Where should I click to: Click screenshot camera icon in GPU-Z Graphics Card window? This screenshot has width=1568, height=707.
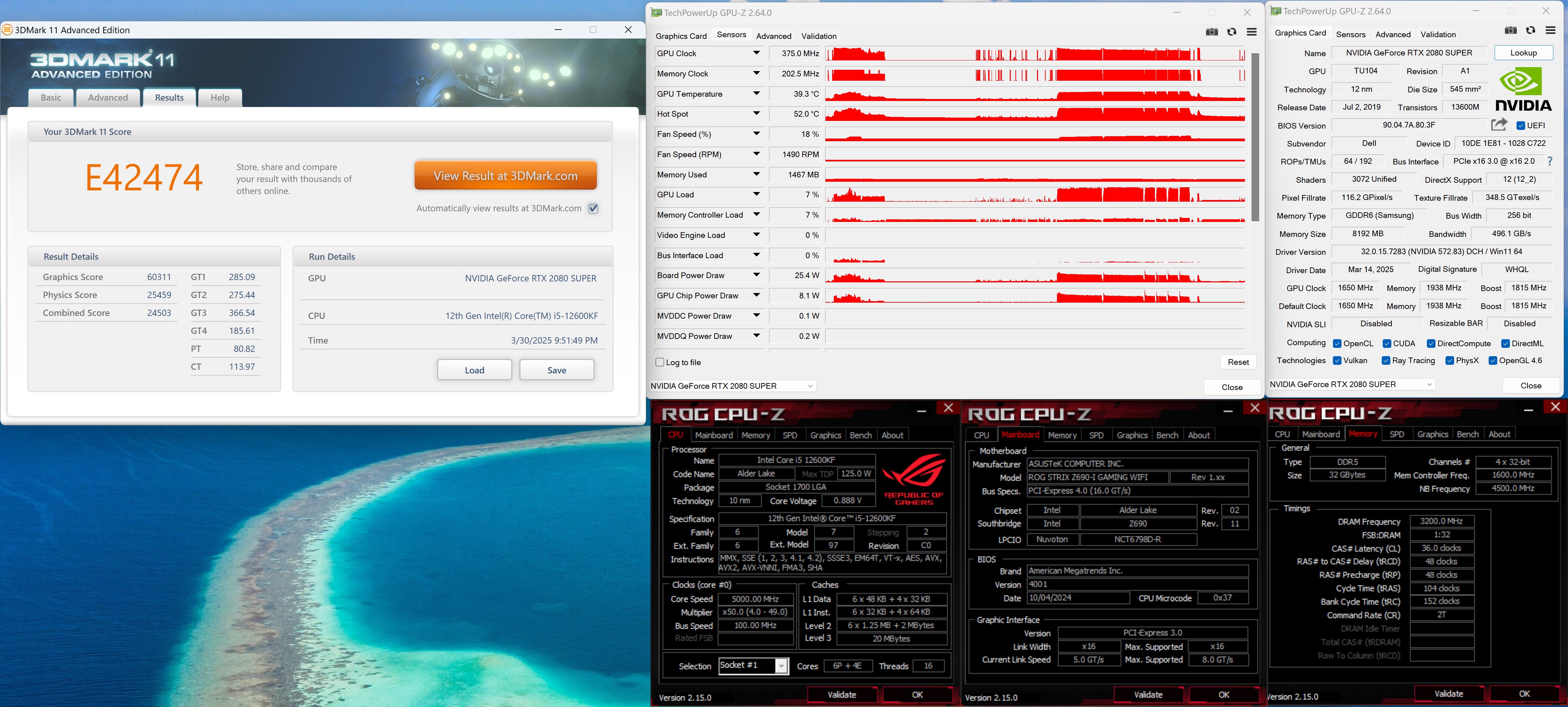pos(1510,31)
